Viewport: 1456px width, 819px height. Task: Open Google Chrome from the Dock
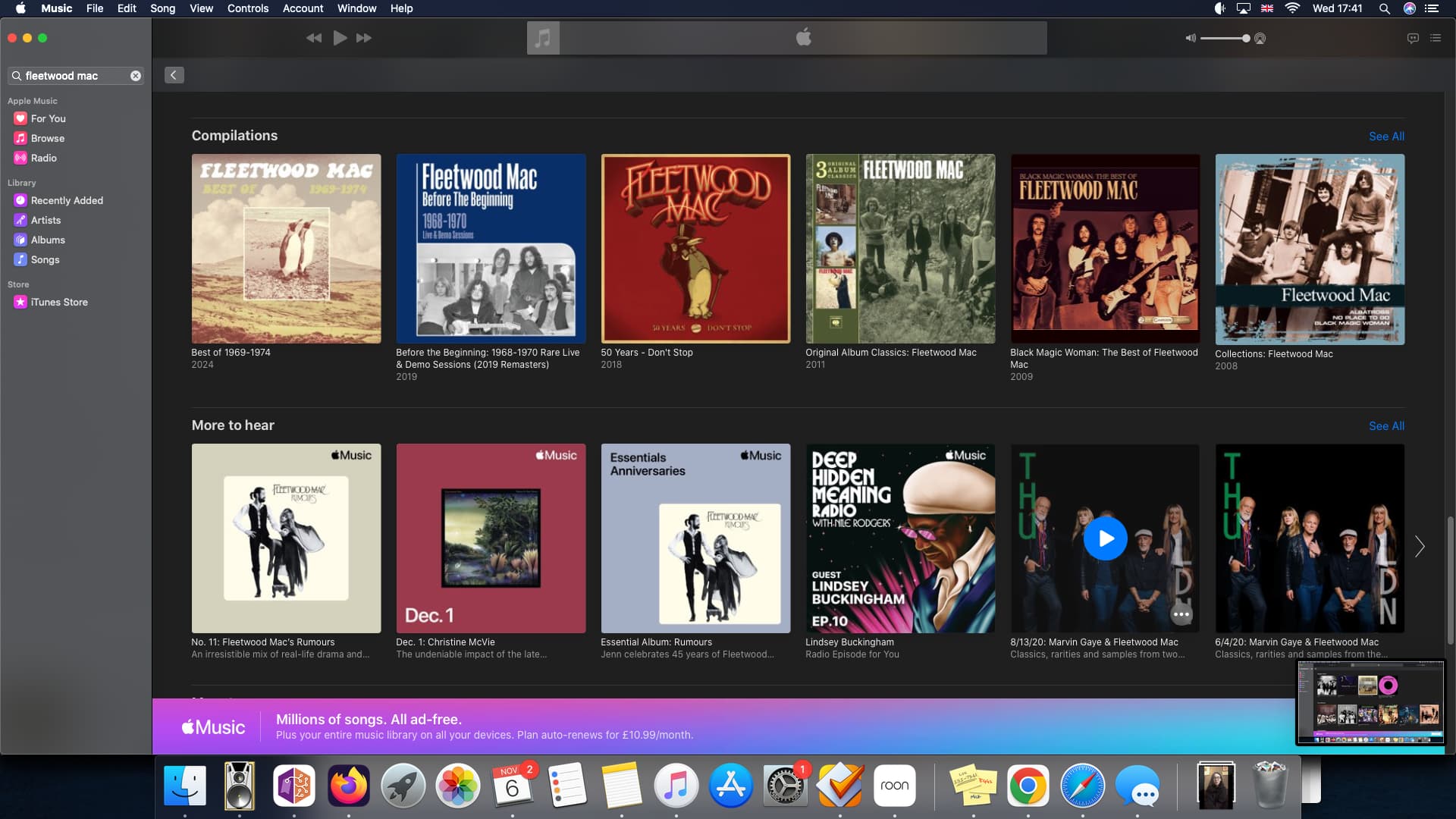(1028, 786)
